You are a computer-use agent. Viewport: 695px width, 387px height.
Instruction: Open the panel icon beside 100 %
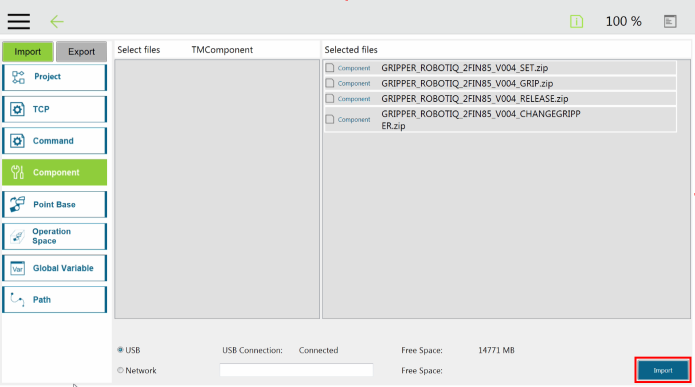(670, 21)
